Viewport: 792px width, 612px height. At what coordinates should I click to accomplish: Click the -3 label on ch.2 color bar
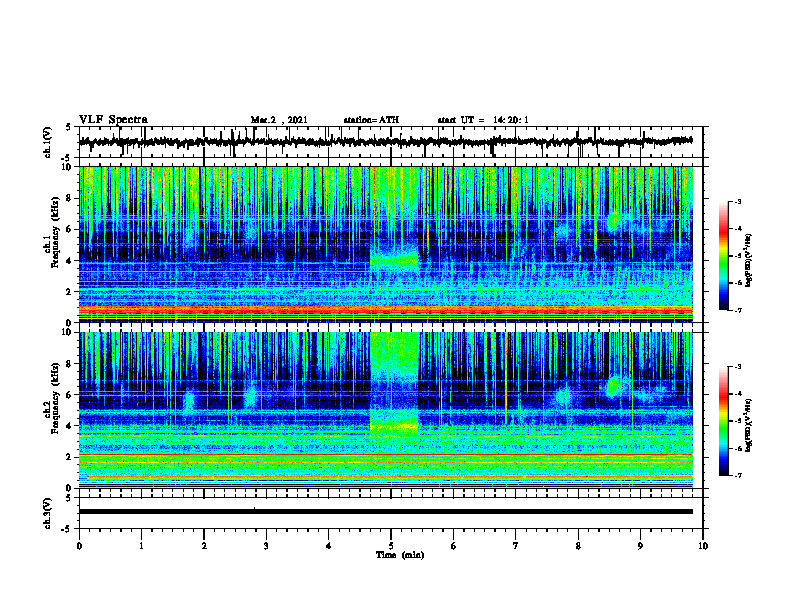coord(738,367)
